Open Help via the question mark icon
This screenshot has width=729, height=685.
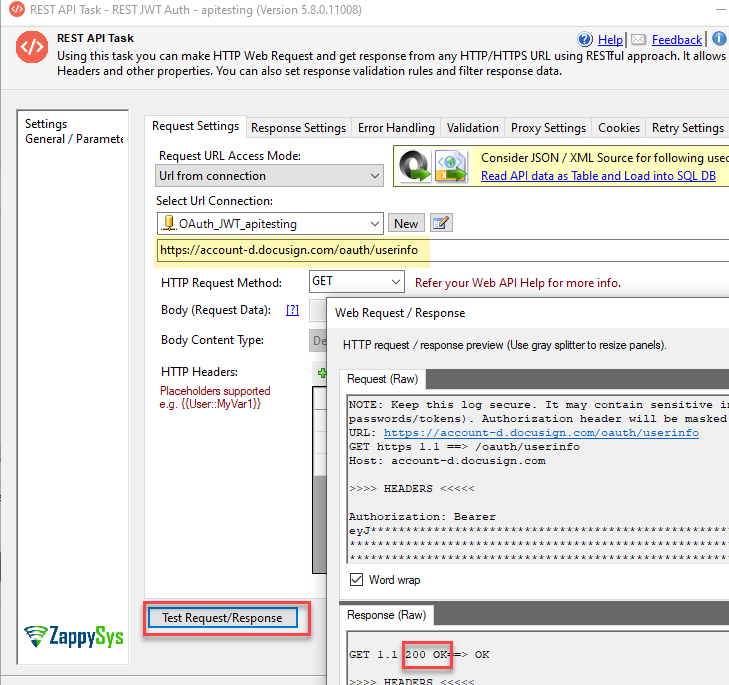coord(585,40)
